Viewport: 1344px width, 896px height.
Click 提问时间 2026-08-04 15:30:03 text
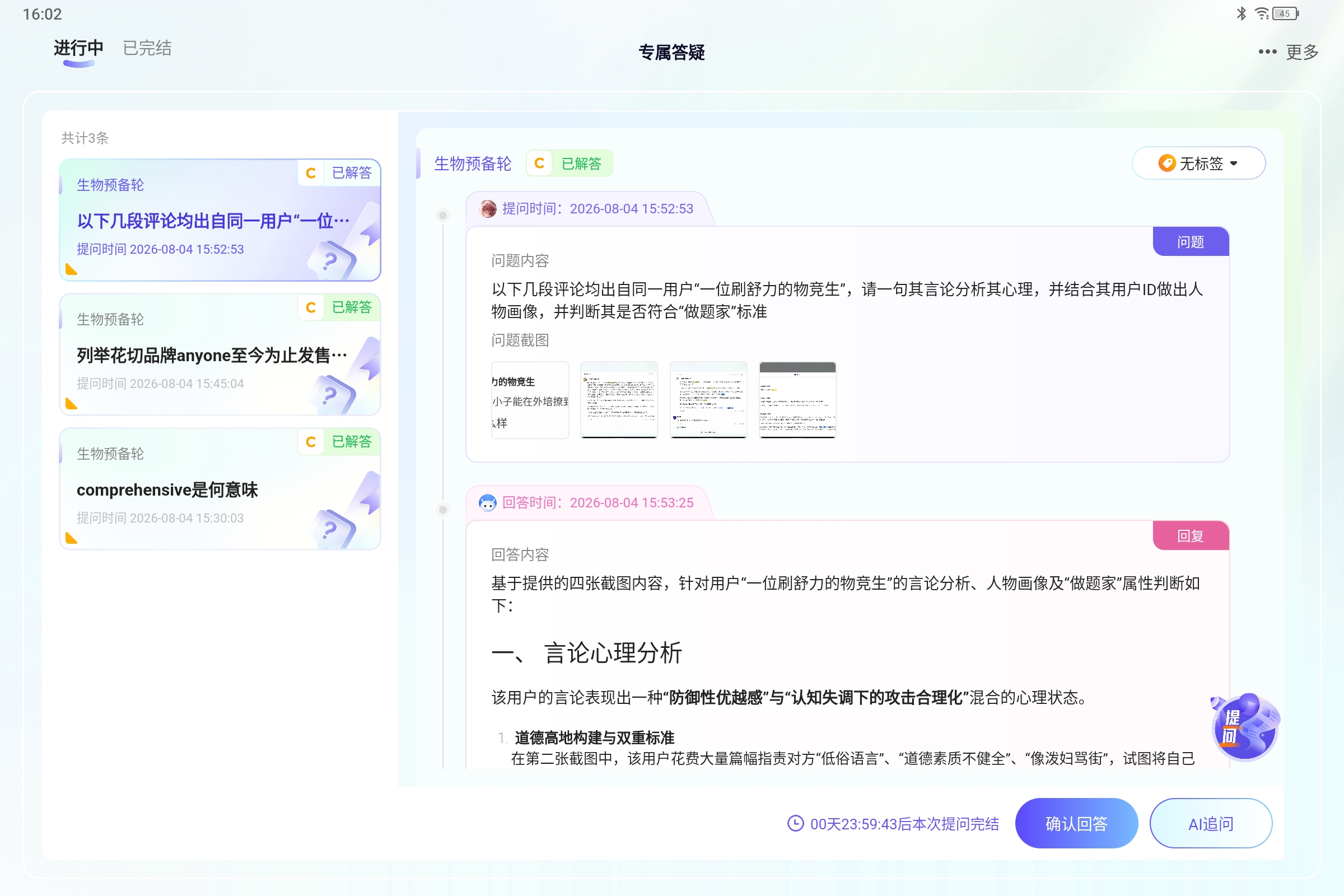pyautogui.click(x=161, y=517)
